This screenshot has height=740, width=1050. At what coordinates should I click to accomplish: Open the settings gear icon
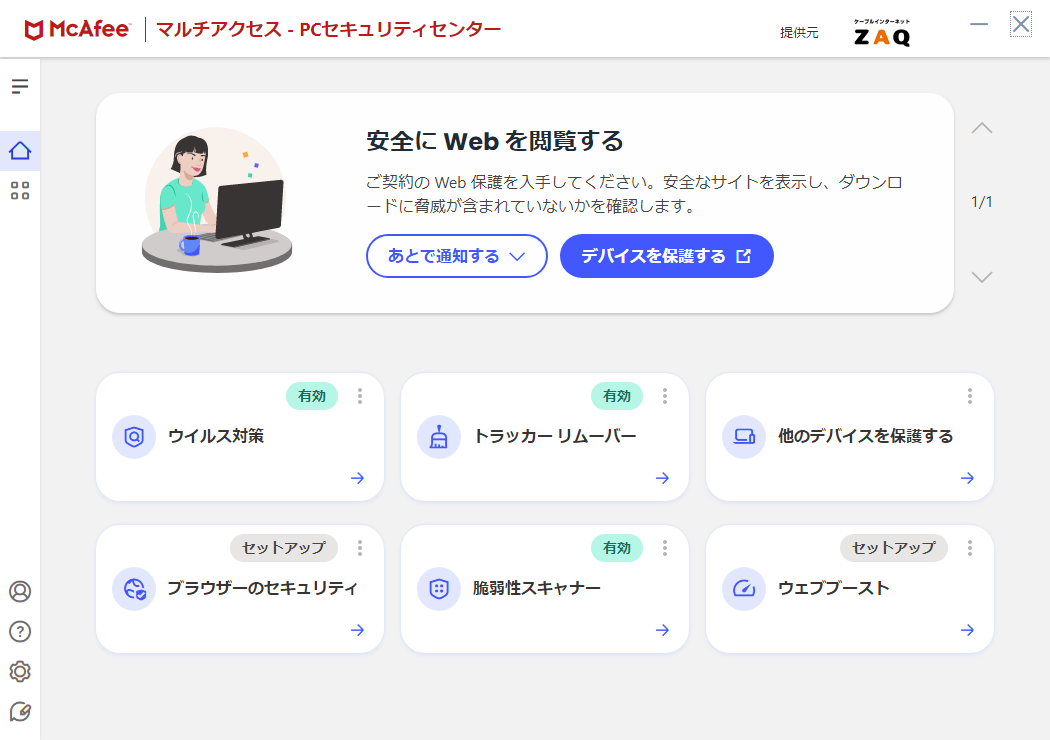[x=20, y=672]
